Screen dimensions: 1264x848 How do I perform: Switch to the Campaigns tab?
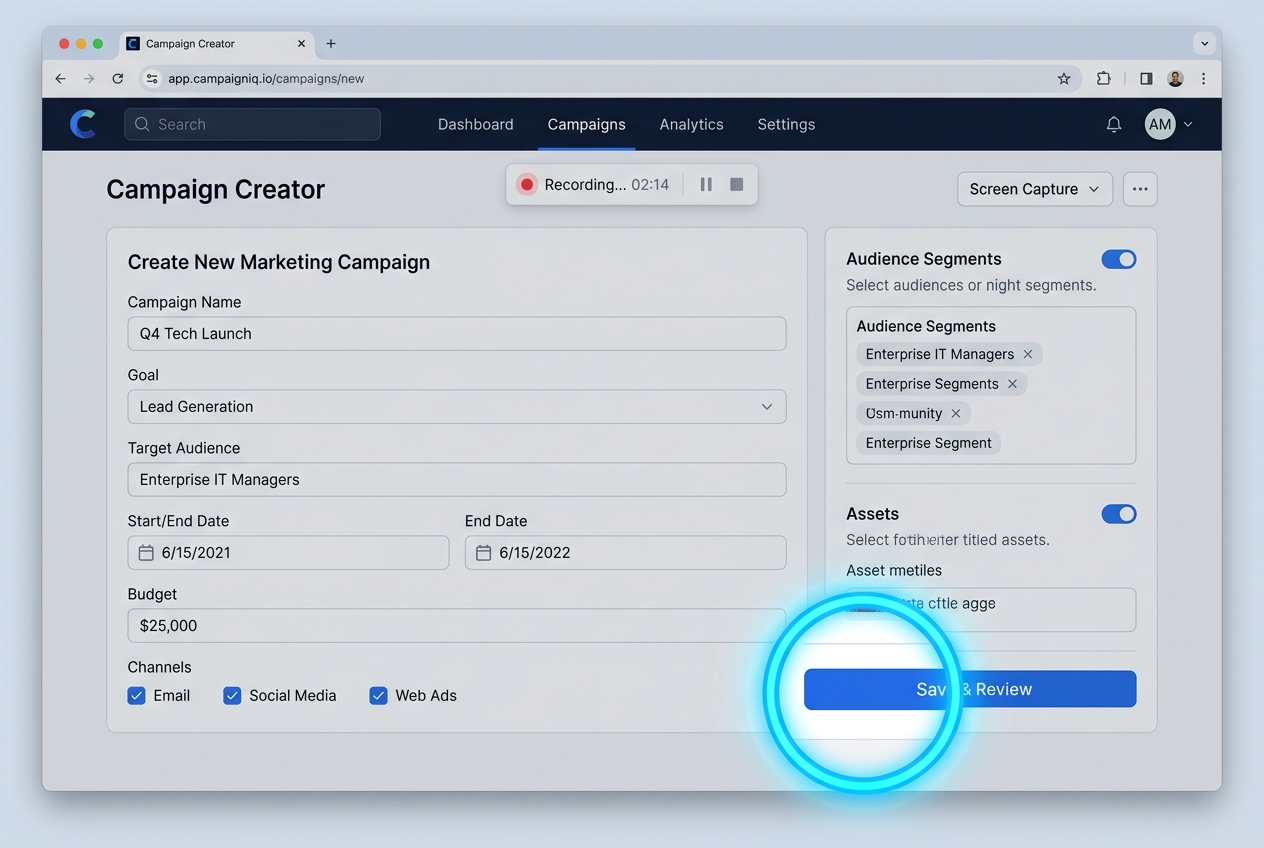coord(587,124)
